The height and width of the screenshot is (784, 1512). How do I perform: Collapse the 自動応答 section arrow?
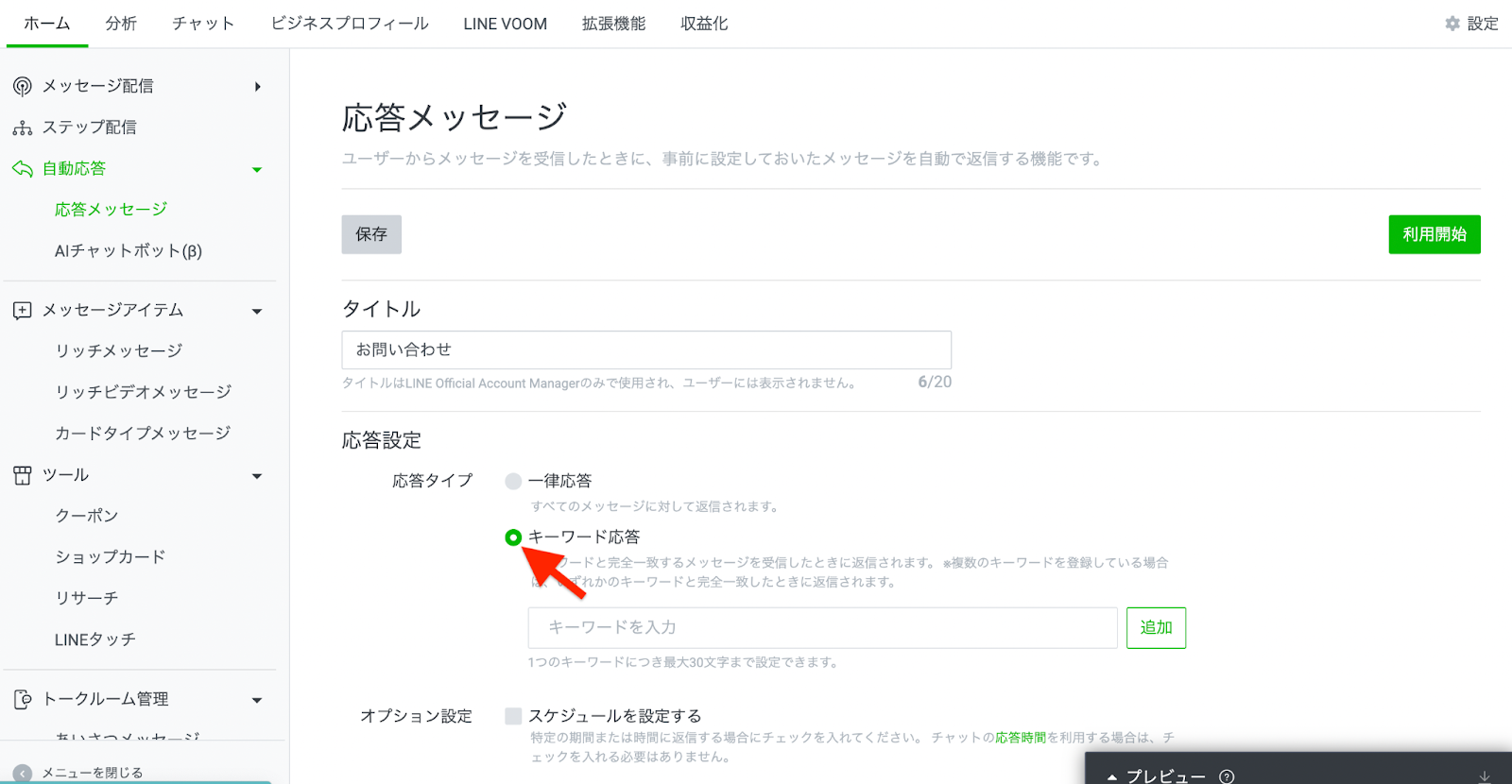257,170
